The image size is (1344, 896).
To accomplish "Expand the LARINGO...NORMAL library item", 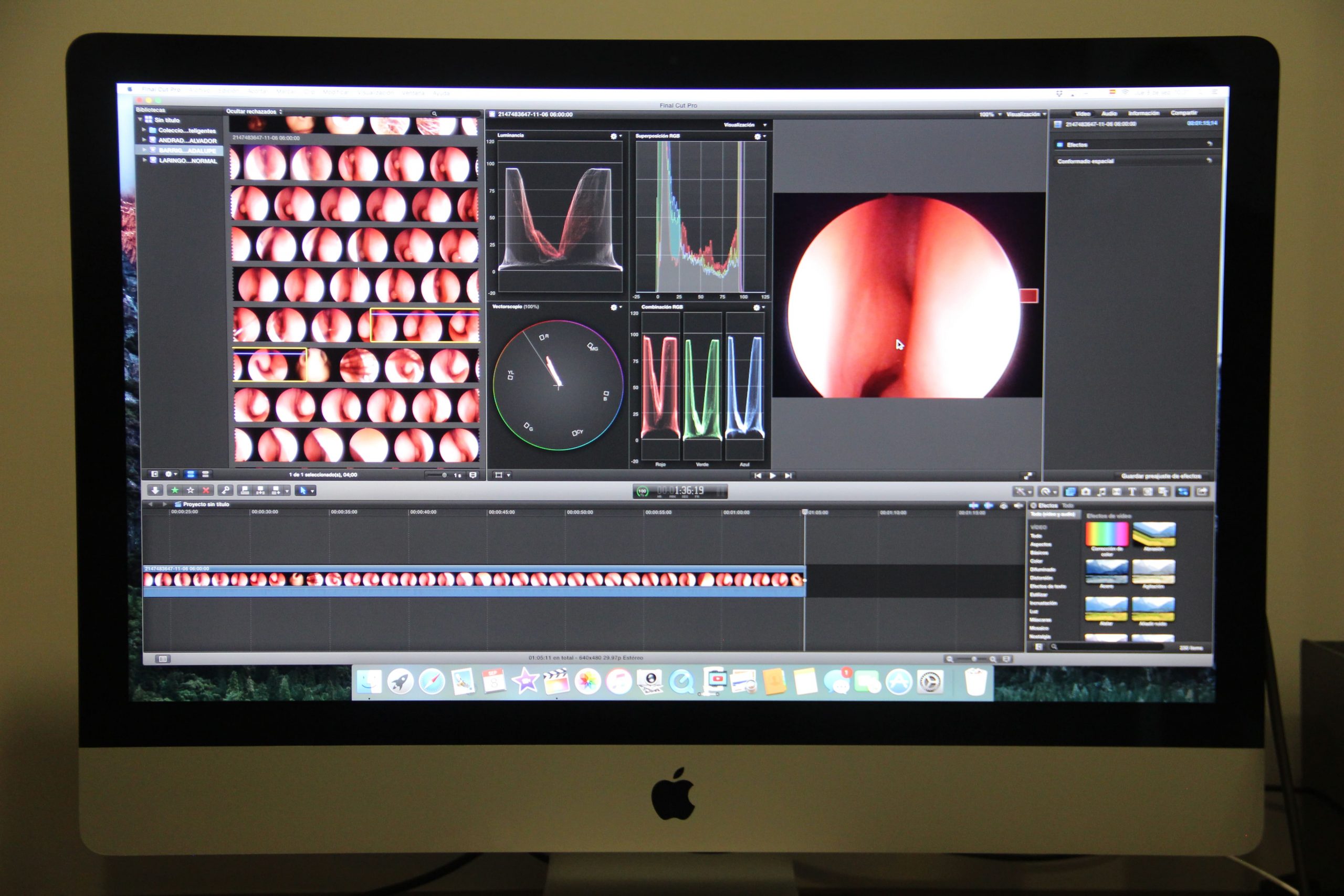I will coord(144,161).
